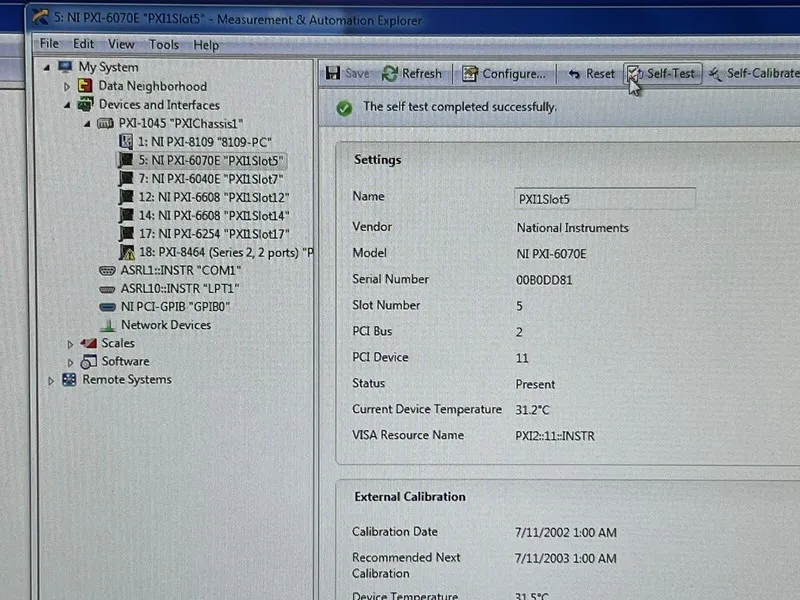Click the green Refresh arrows icon
The width and height of the screenshot is (800, 600).
(x=390, y=73)
